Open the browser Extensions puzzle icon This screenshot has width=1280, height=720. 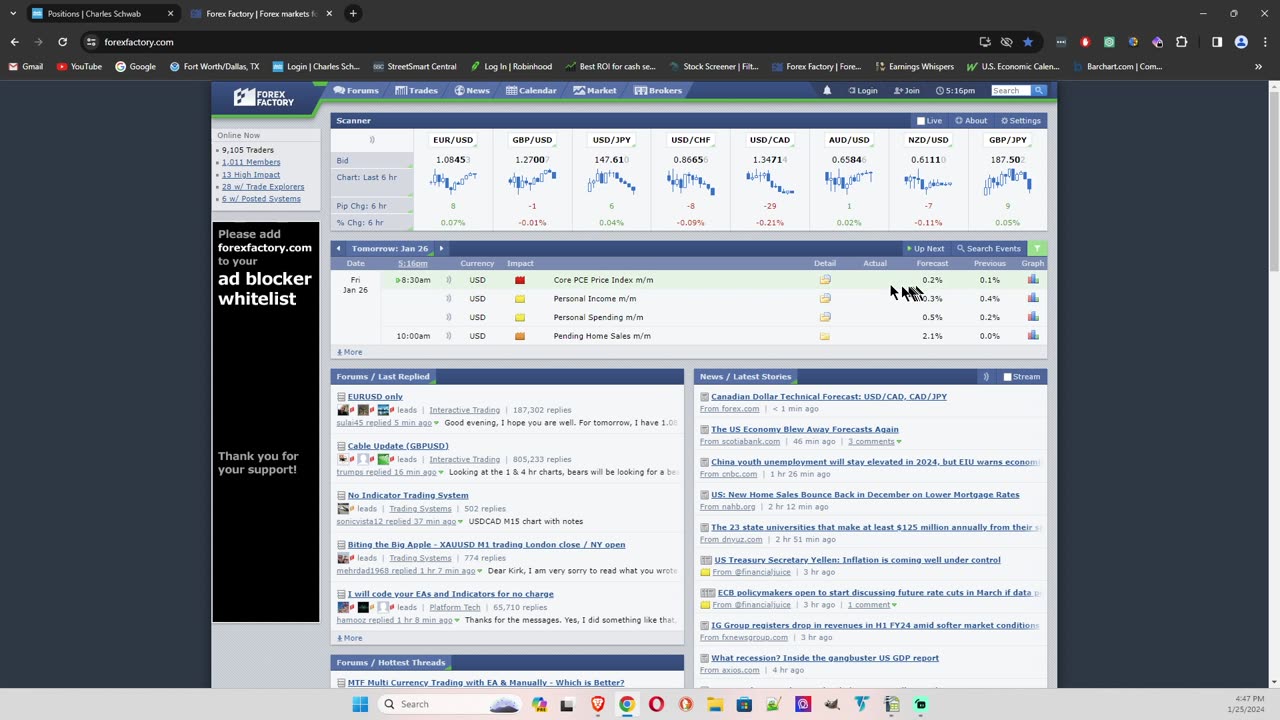pyautogui.click(x=1182, y=42)
